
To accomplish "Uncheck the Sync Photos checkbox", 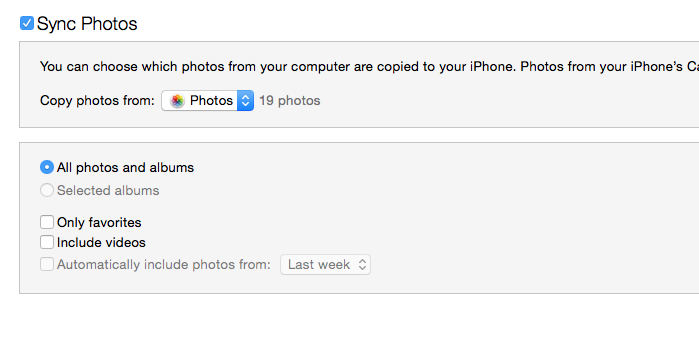I will (27, 23).
